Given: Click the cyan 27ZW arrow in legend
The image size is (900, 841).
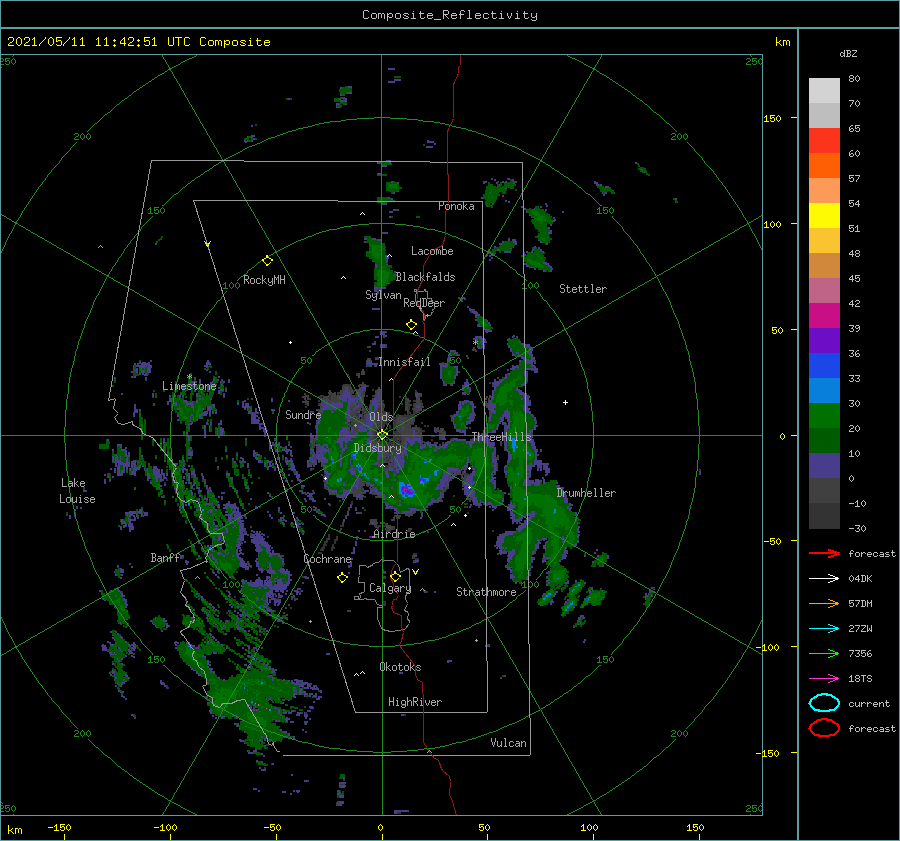Looking at the screenshot, I should click(824, 629).
